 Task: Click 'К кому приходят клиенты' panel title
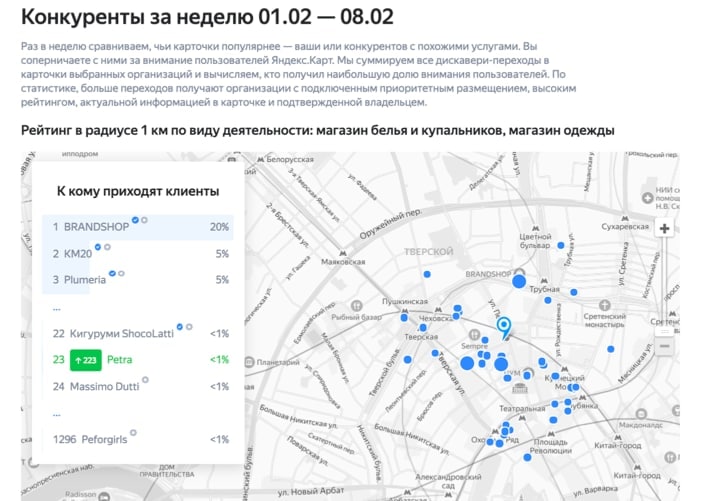point(138,191)
